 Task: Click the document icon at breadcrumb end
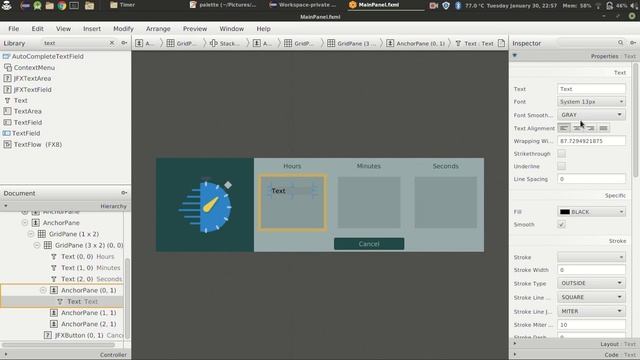(502, 43)
